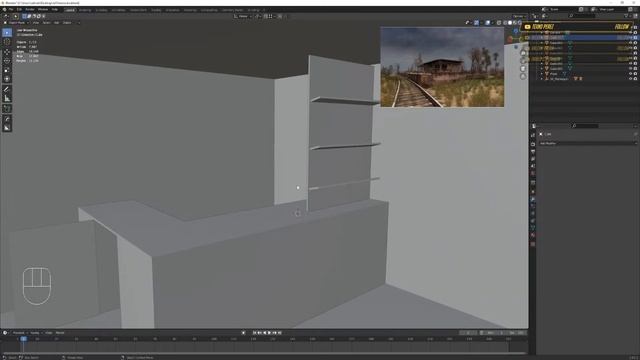Select the Scale tool
The image size is (640, 360).
pyautogui.click(x=7, y=70)
